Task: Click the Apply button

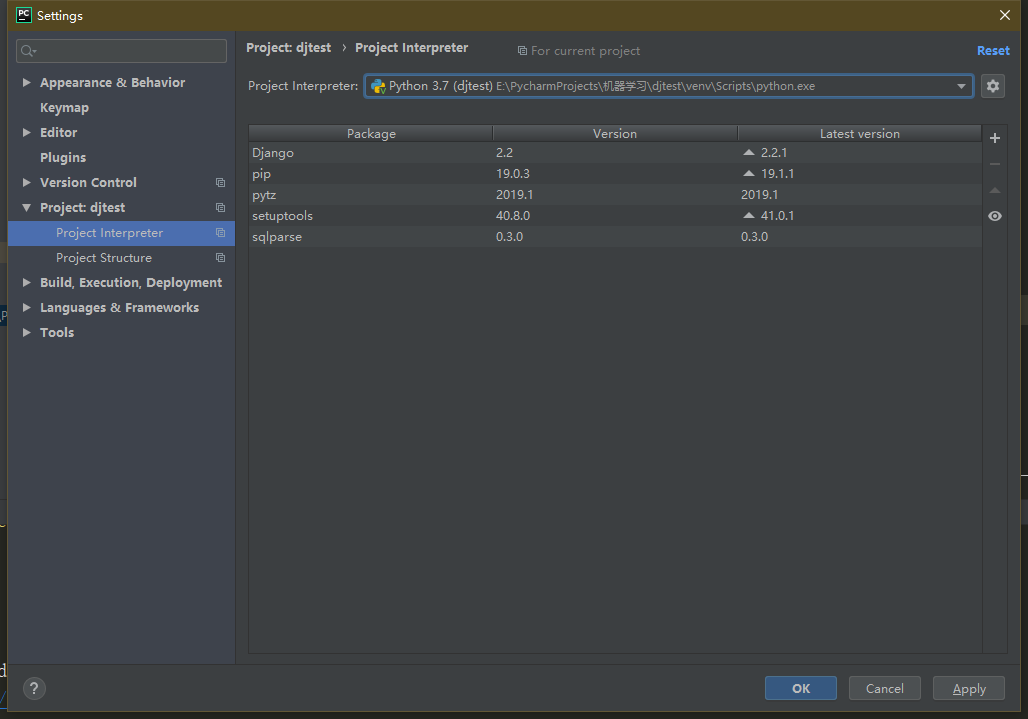Action: [968, 688]
